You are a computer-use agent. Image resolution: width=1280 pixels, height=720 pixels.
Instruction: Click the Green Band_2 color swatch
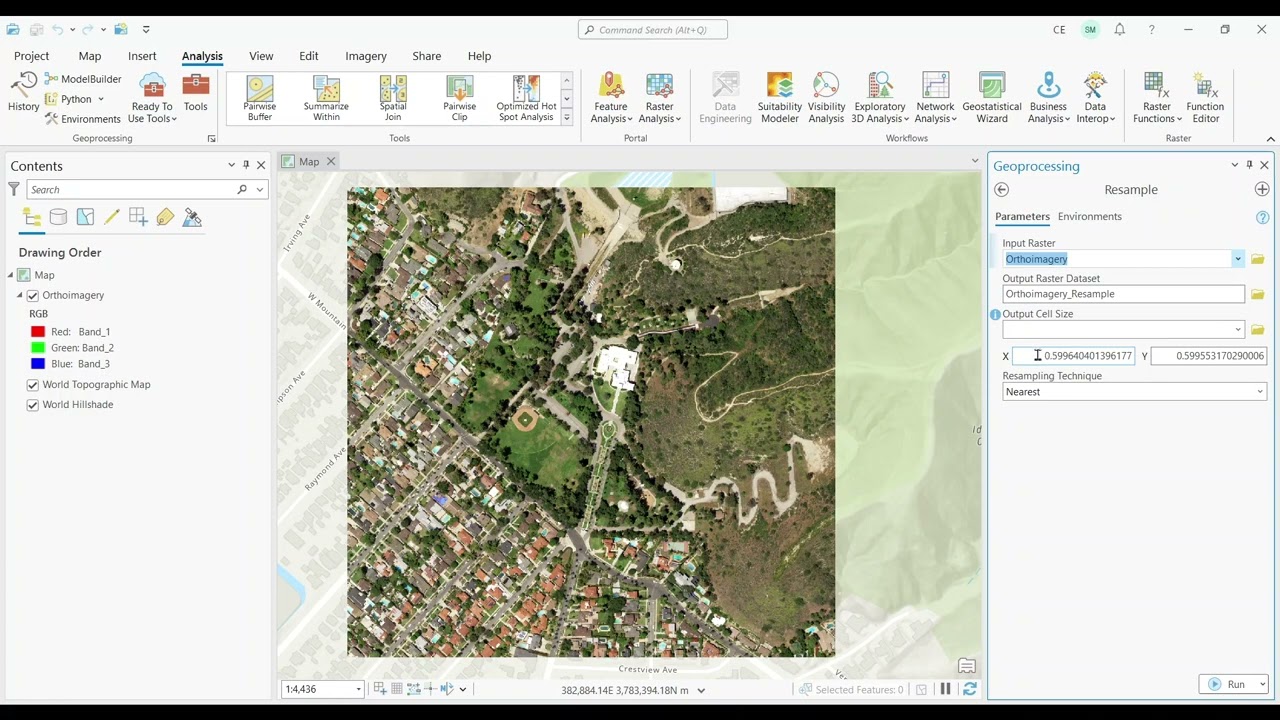[38, 348]
